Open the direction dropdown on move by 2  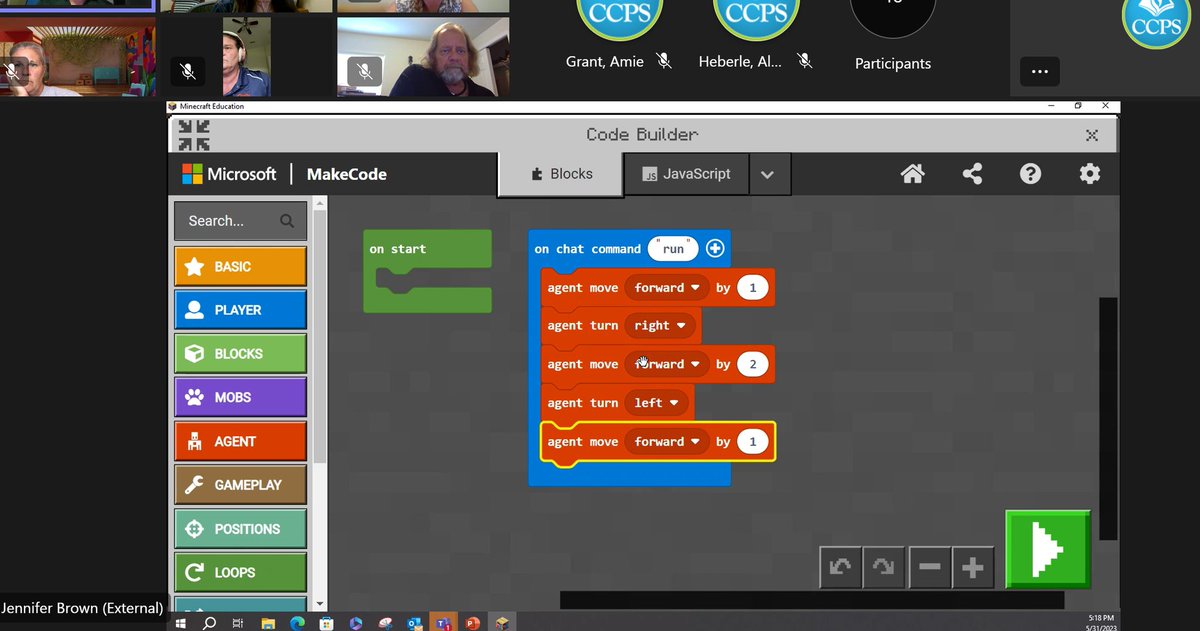667,364
